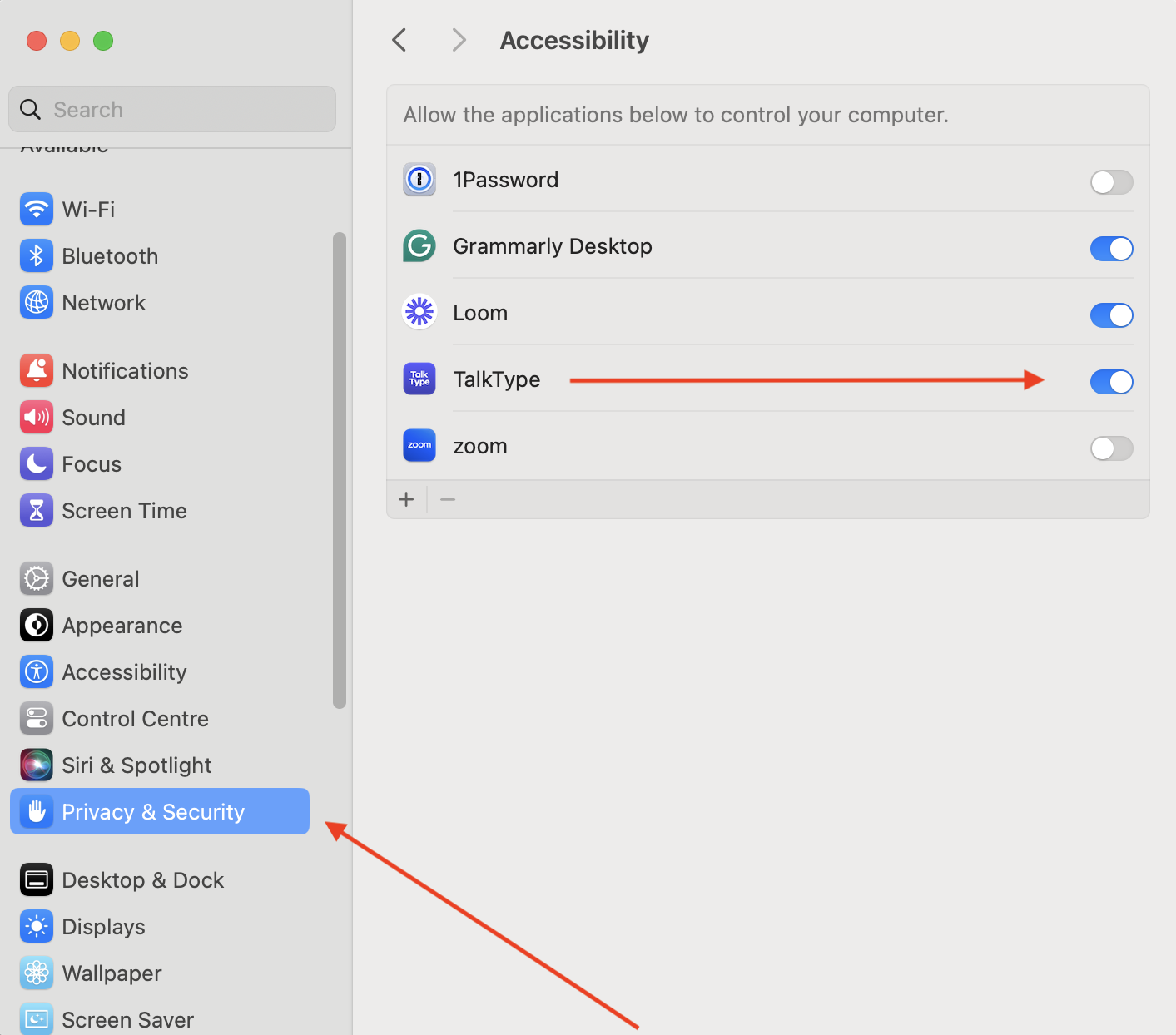The height and width of the screenshot is (1035, 1176).
Task: Click the Network globe icon
Action: [x=37, y=303]
